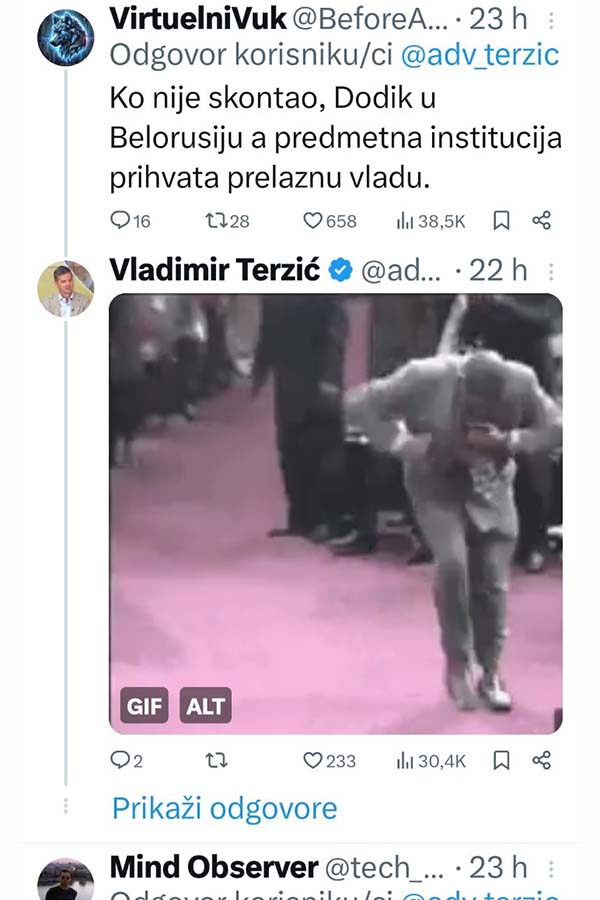
Task: Reply to VirtuelniVuk's tweet with 16 comments
Action: [x=130, y=220]
